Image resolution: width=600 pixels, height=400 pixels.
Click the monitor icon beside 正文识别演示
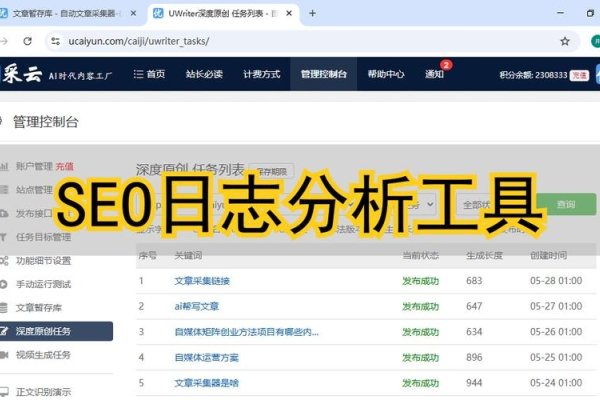coord(4,392)
